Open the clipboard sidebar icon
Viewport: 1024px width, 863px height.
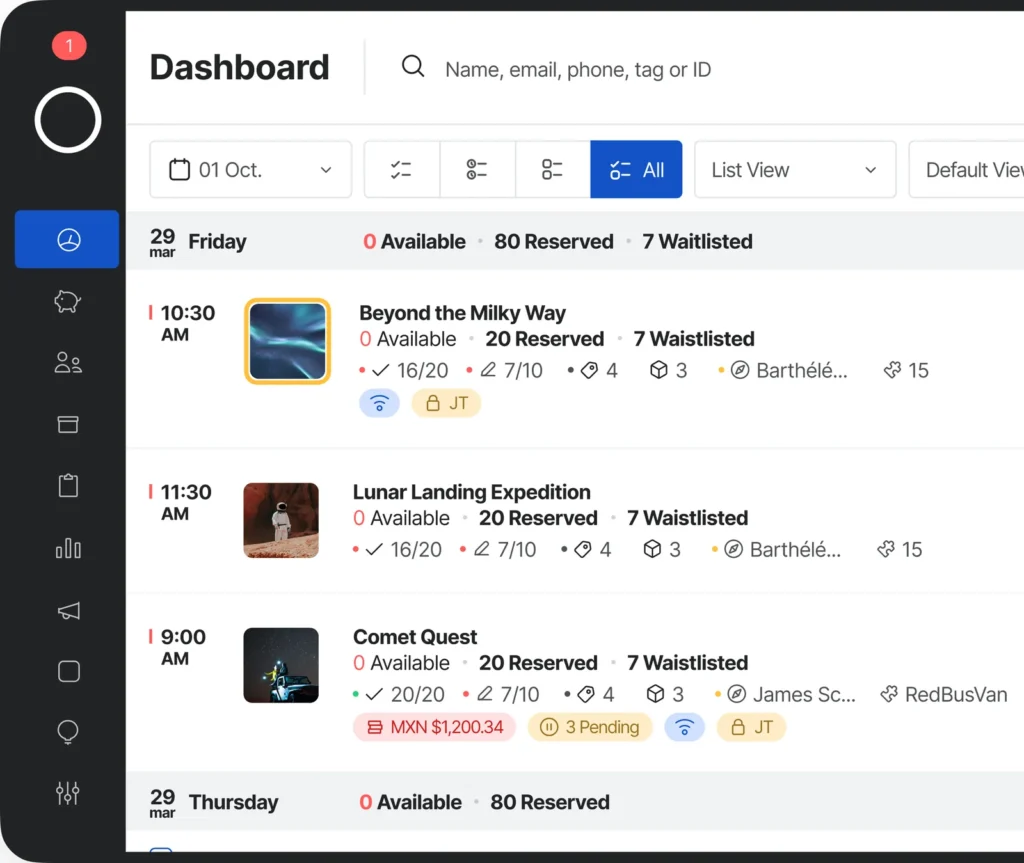click(x=68, y=485)
